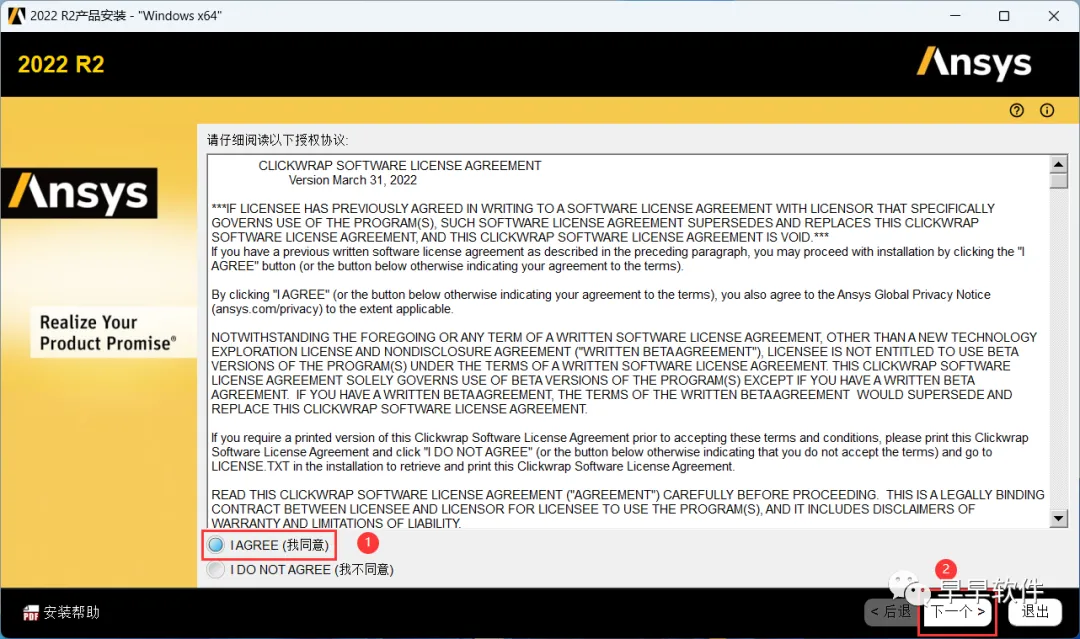The image size is (1080, 639).
Task: Click the 'CLICKWRAP SOFTWARE LICENSE AGREEMENT' heading text
Action: tap(399, 165)
